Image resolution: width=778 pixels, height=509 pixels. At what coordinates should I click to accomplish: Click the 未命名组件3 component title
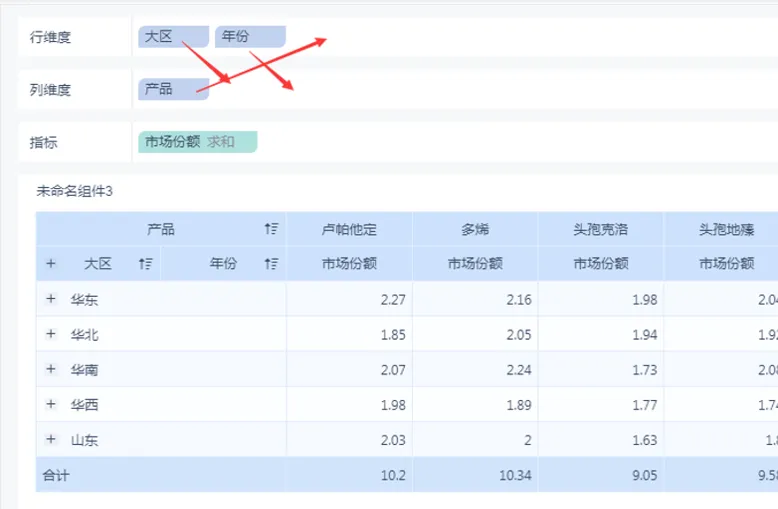(x=74, y=191)
